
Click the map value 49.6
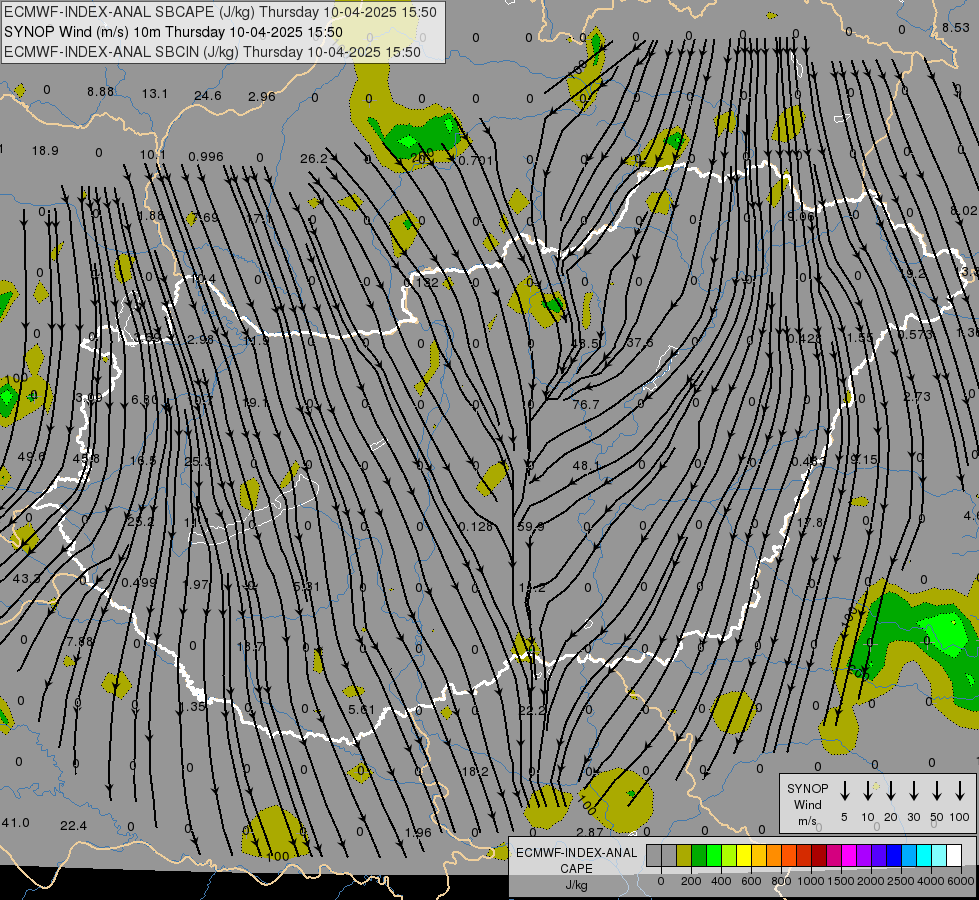click(32, 457)
